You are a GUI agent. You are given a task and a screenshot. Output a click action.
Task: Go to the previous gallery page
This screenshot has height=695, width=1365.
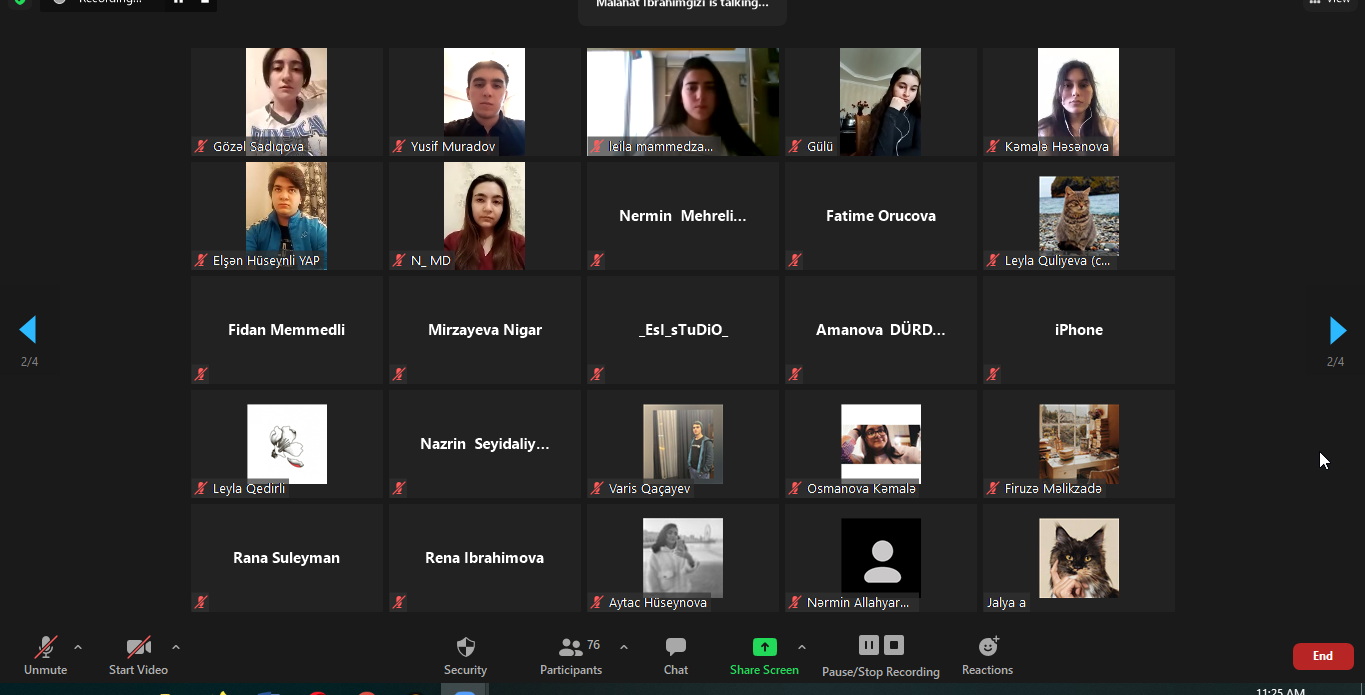coord(28,330)
